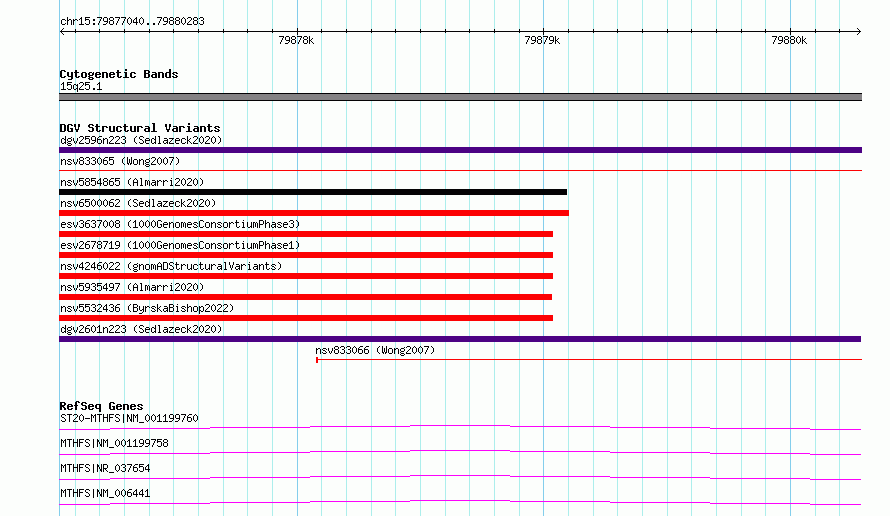Open esv3637008 (1000GenomesConsortiumPhase3) label
Screen dimensions: 890x516
[x=180, y=224]
